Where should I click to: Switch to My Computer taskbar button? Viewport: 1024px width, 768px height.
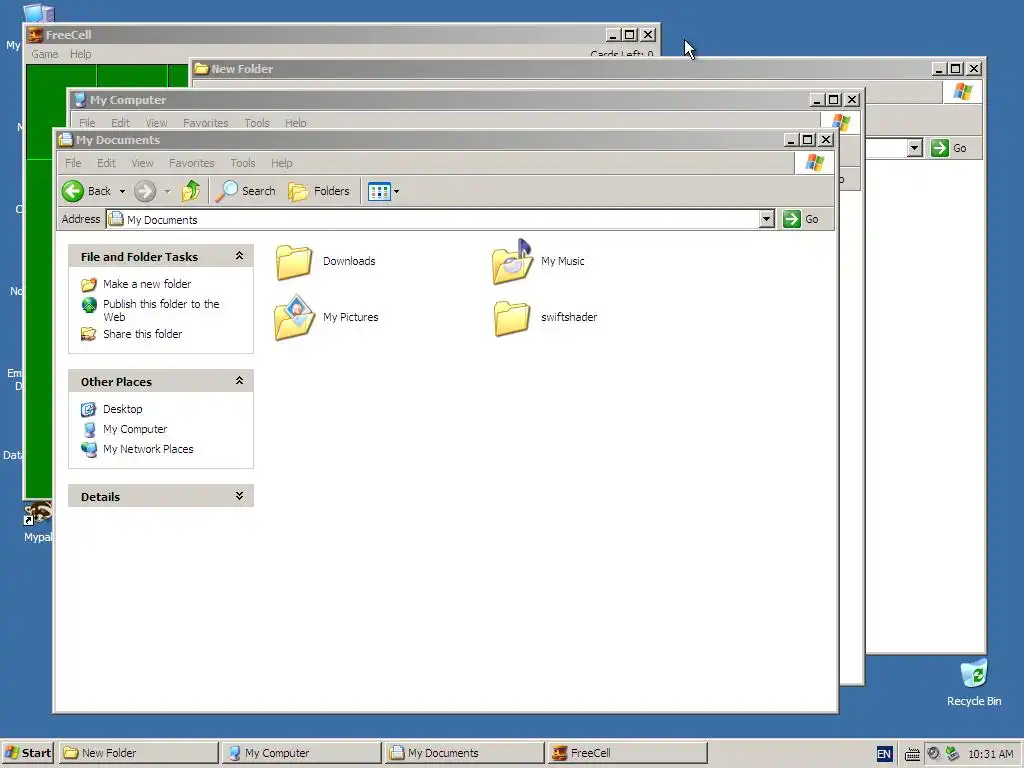click(x=301, y=753)
